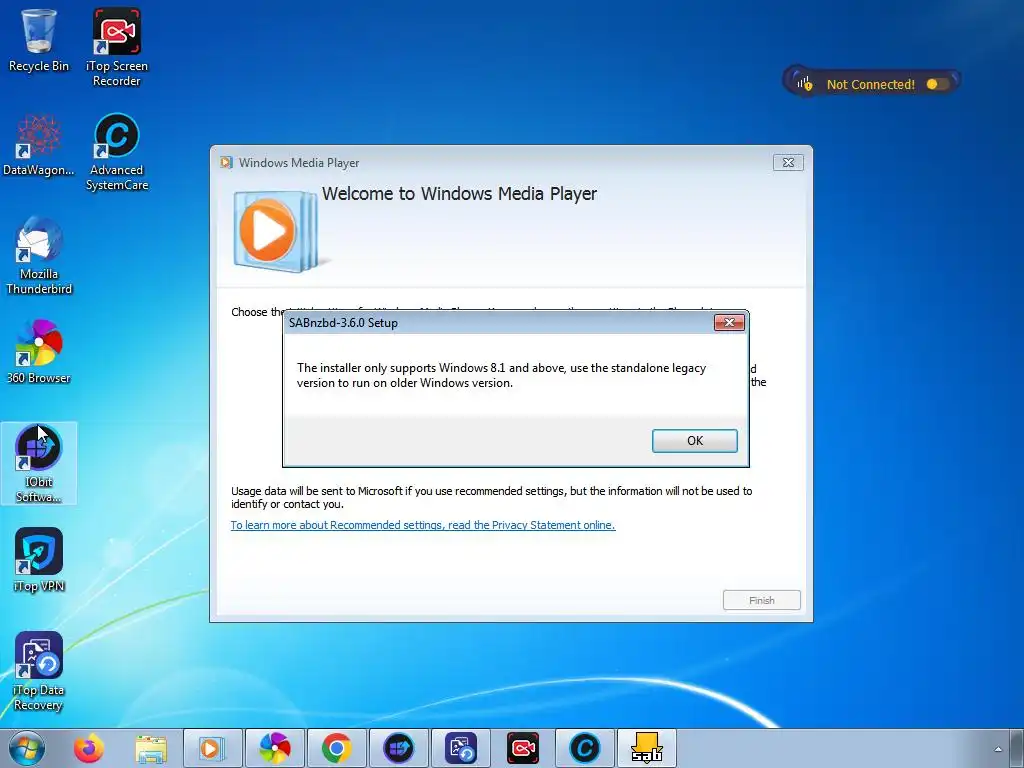Click the Finish button in Windows Media Player
This screenshot has height=768, width=1024.
point(761,600)
